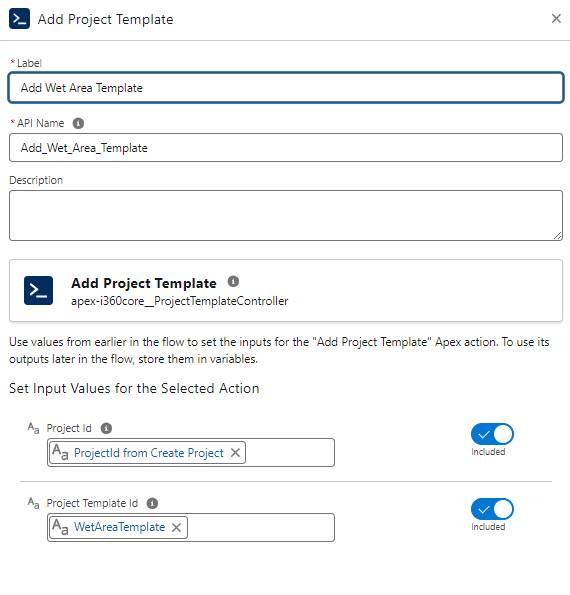This screenshot has height=595, width=570.
Task: Click the API Name info icon
Action: (78, 123)
